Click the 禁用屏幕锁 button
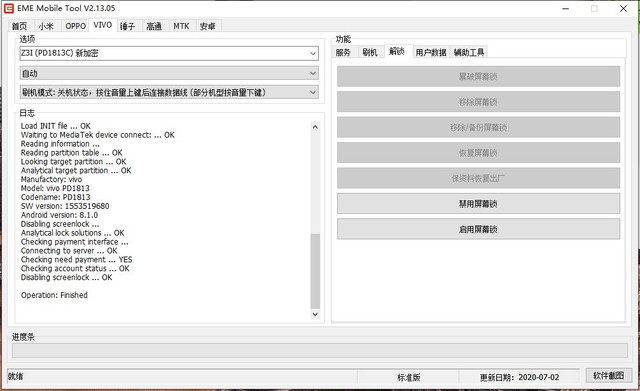Viewport: 640px width, 391px height. (x=478, y=204)
